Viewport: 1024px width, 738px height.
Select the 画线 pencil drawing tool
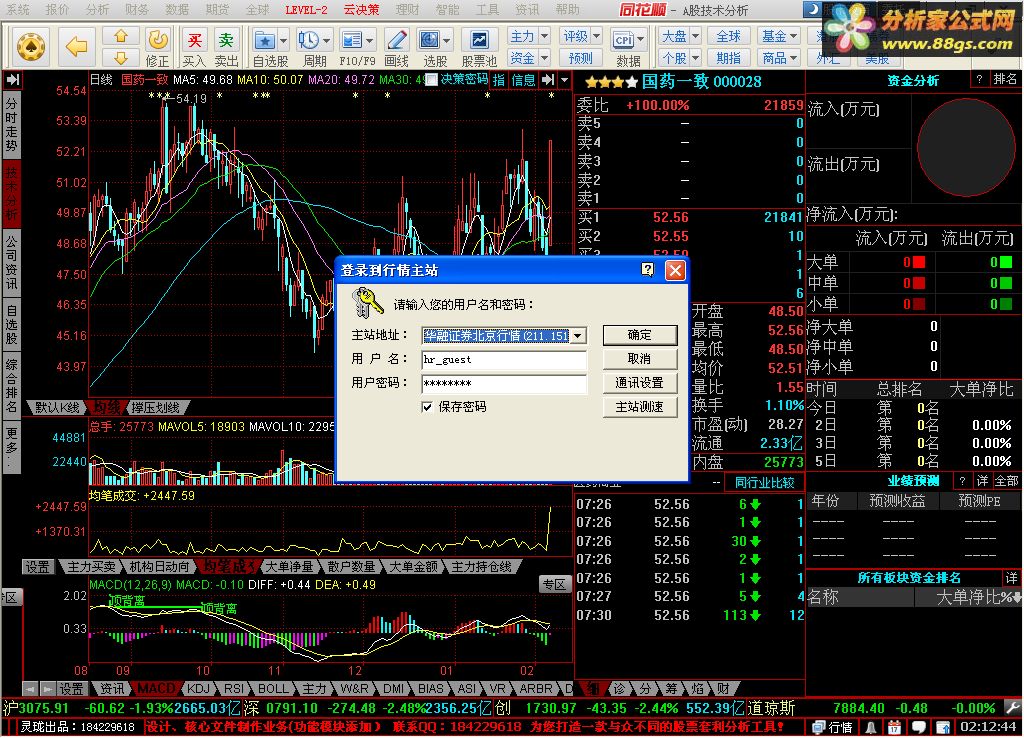pos(396,40)
